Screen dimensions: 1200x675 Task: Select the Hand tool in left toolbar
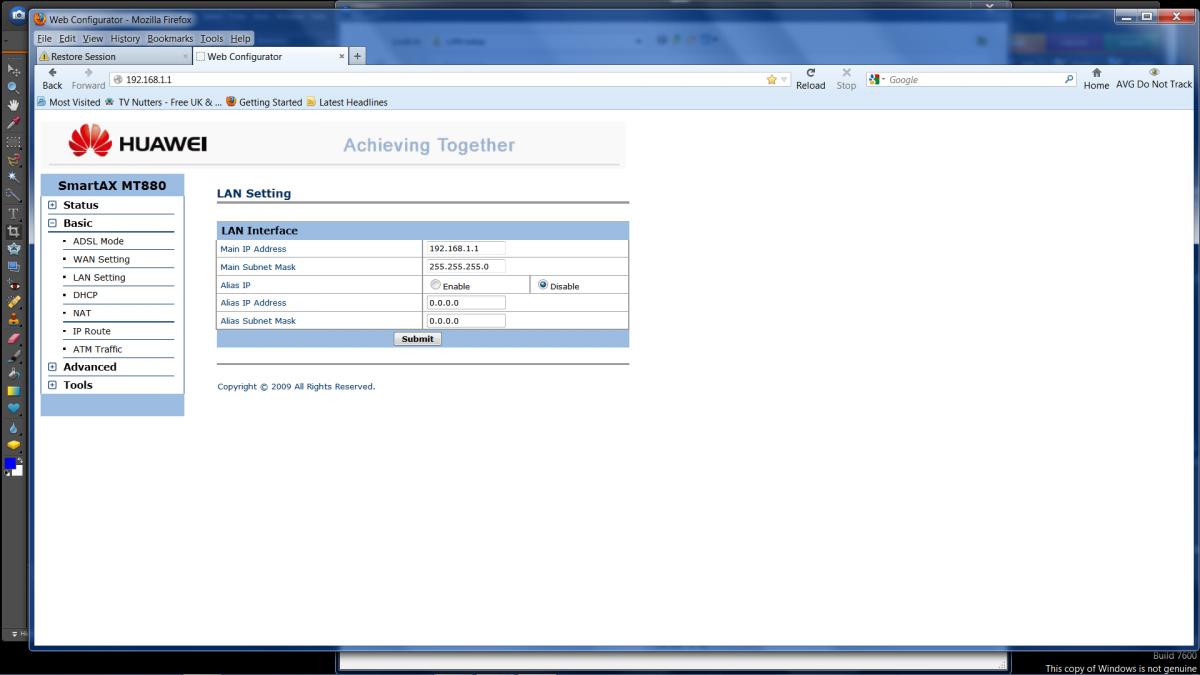click(x=13, y=105)
